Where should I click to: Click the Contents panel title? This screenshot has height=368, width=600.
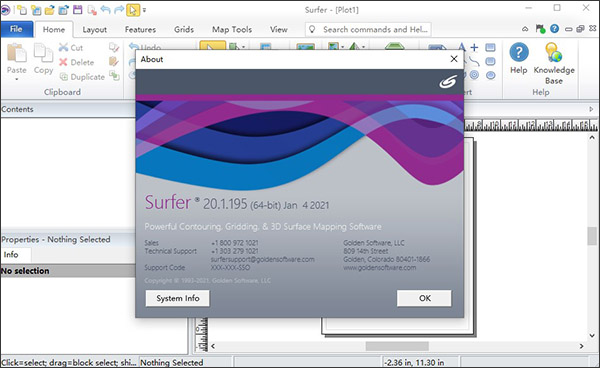17,109
